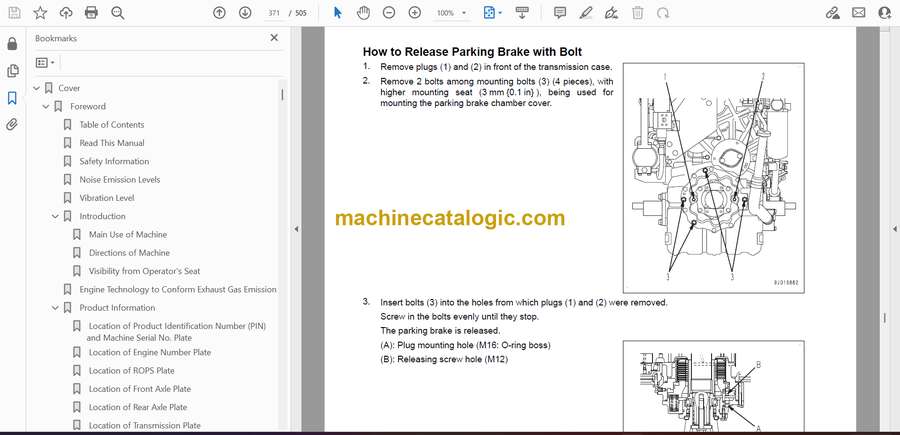Send file by email envelope icon

click(x=859, y=13)
